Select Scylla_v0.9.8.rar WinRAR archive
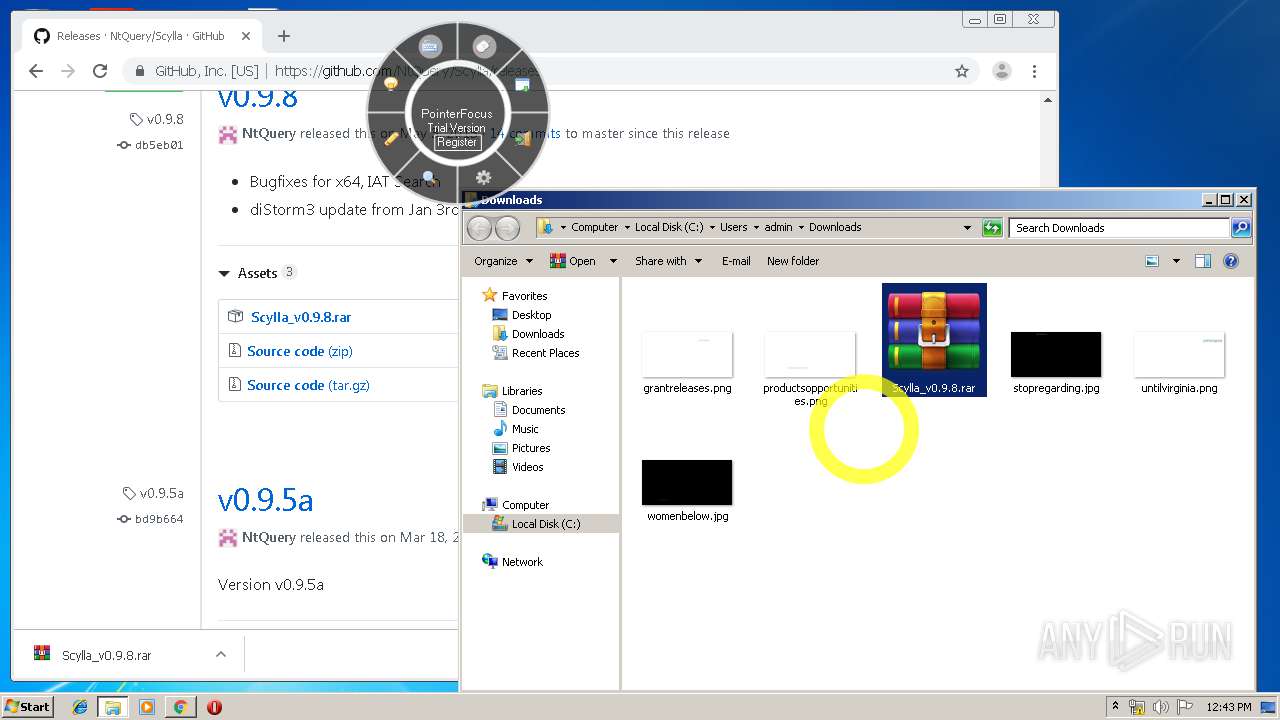1280x720 pixels. click(934, 340)
